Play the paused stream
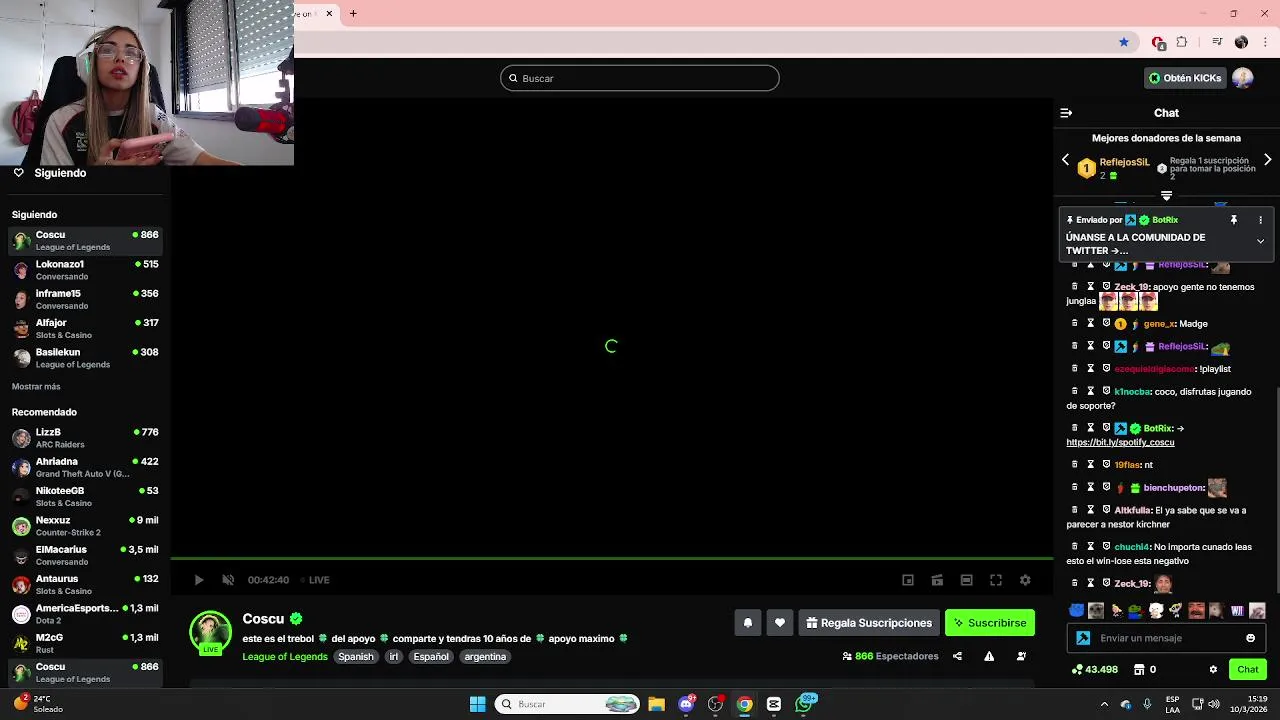 point(199,580)
